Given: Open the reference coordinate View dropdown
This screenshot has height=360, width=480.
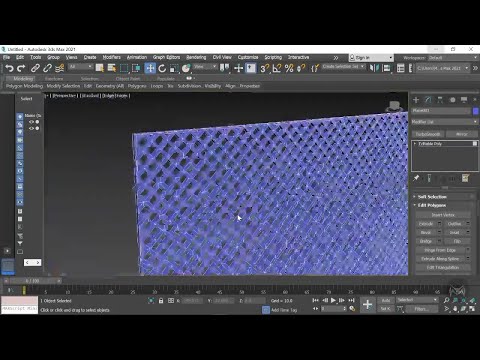Looking at the screenshot, I should point(205,67).
